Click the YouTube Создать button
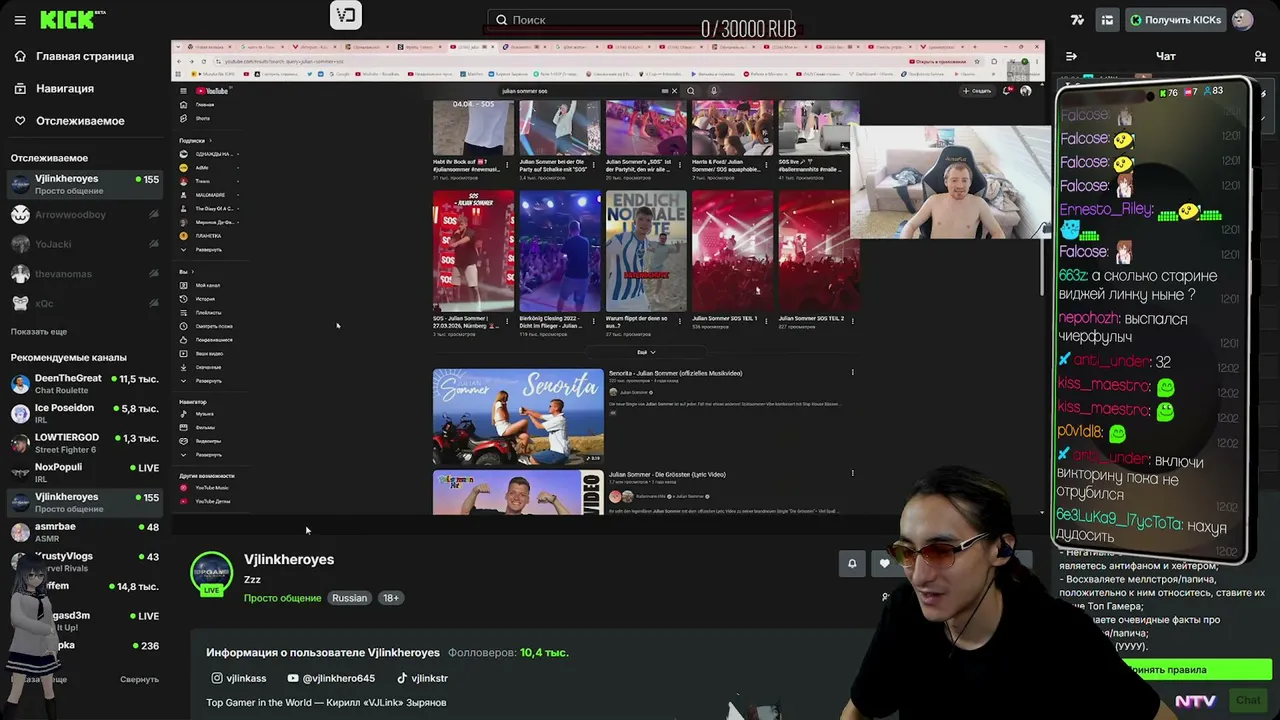Image resolution: width=1280 pixels, height=720 pixels. click(977, 91)
